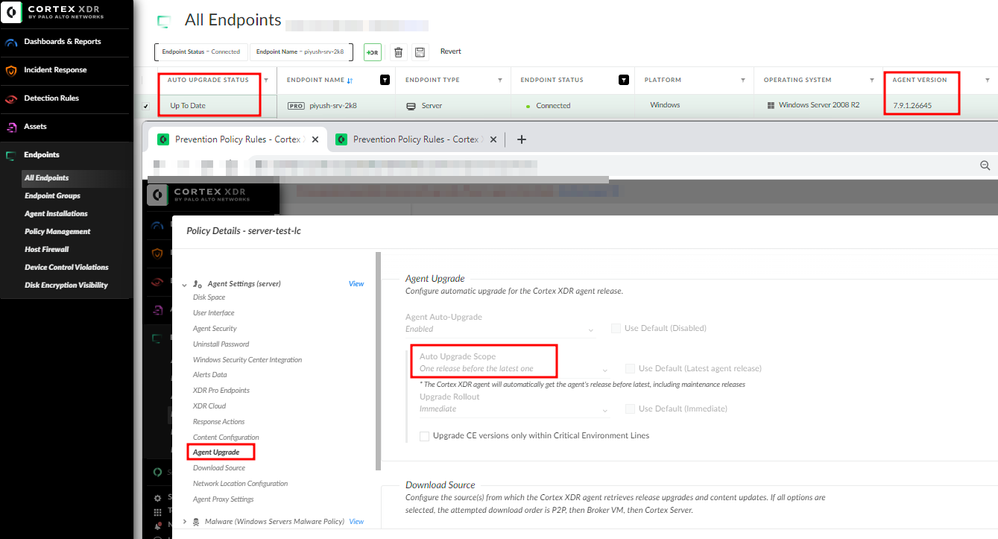Select Agent Proxy Settings in list
This screenshot has width=998, height=539.
(x=223, y=500)
